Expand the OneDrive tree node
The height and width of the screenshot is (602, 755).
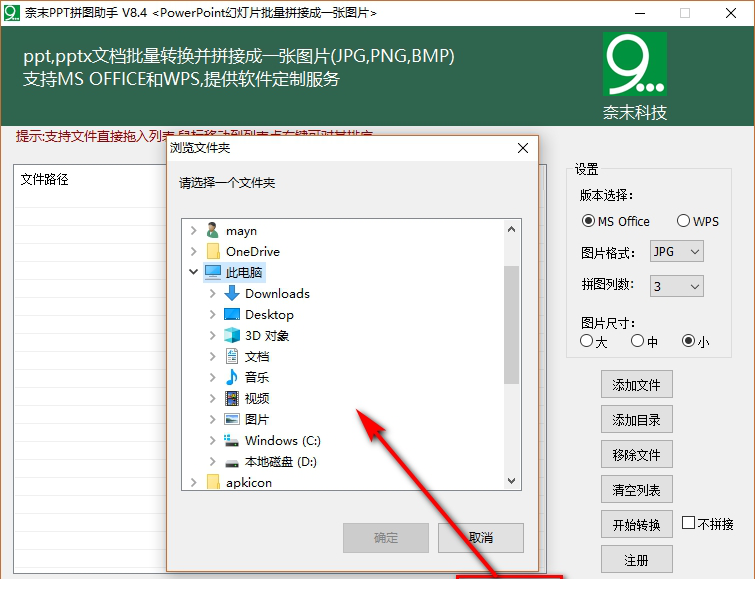(194, 251)
